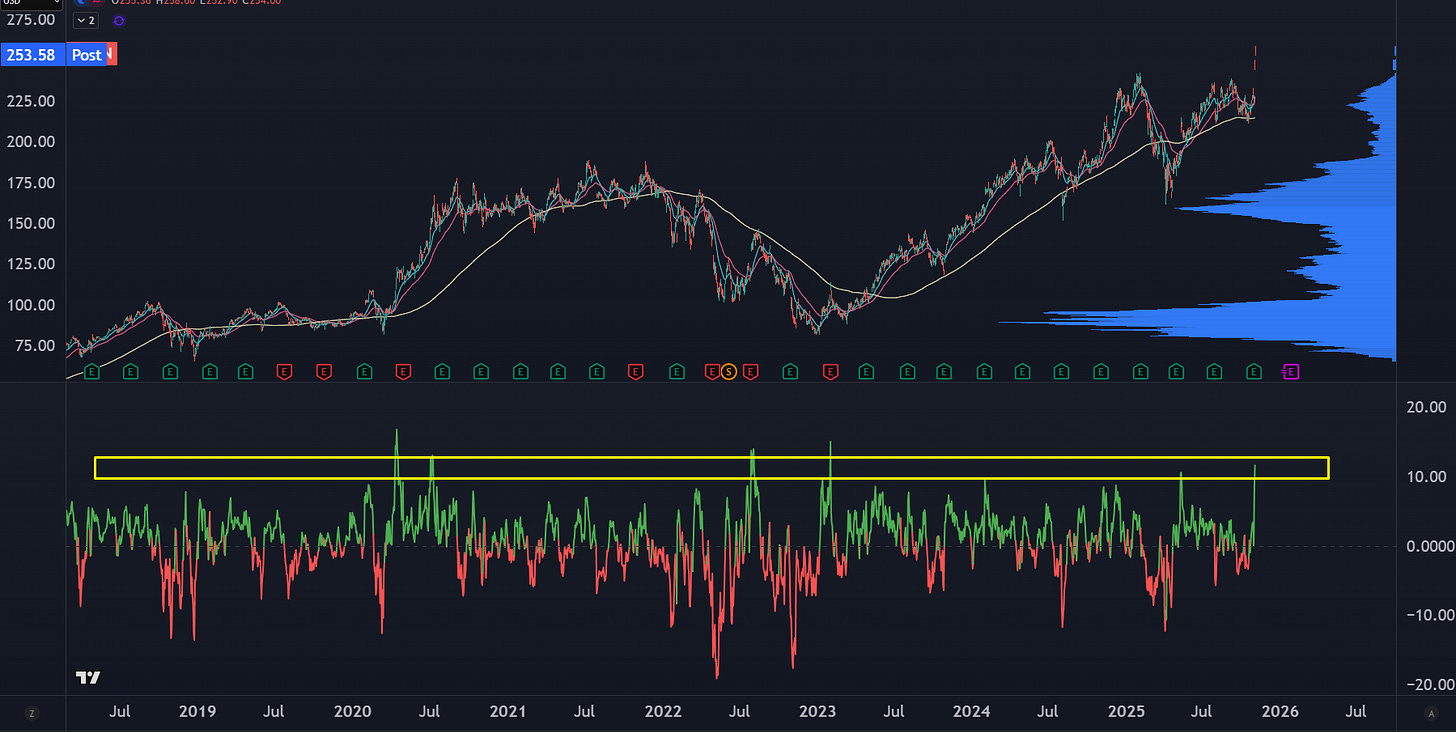Click the leftmost green earnings marker
The width and height of the screenshot is (1456, 732).
click(x=91, y=372)
